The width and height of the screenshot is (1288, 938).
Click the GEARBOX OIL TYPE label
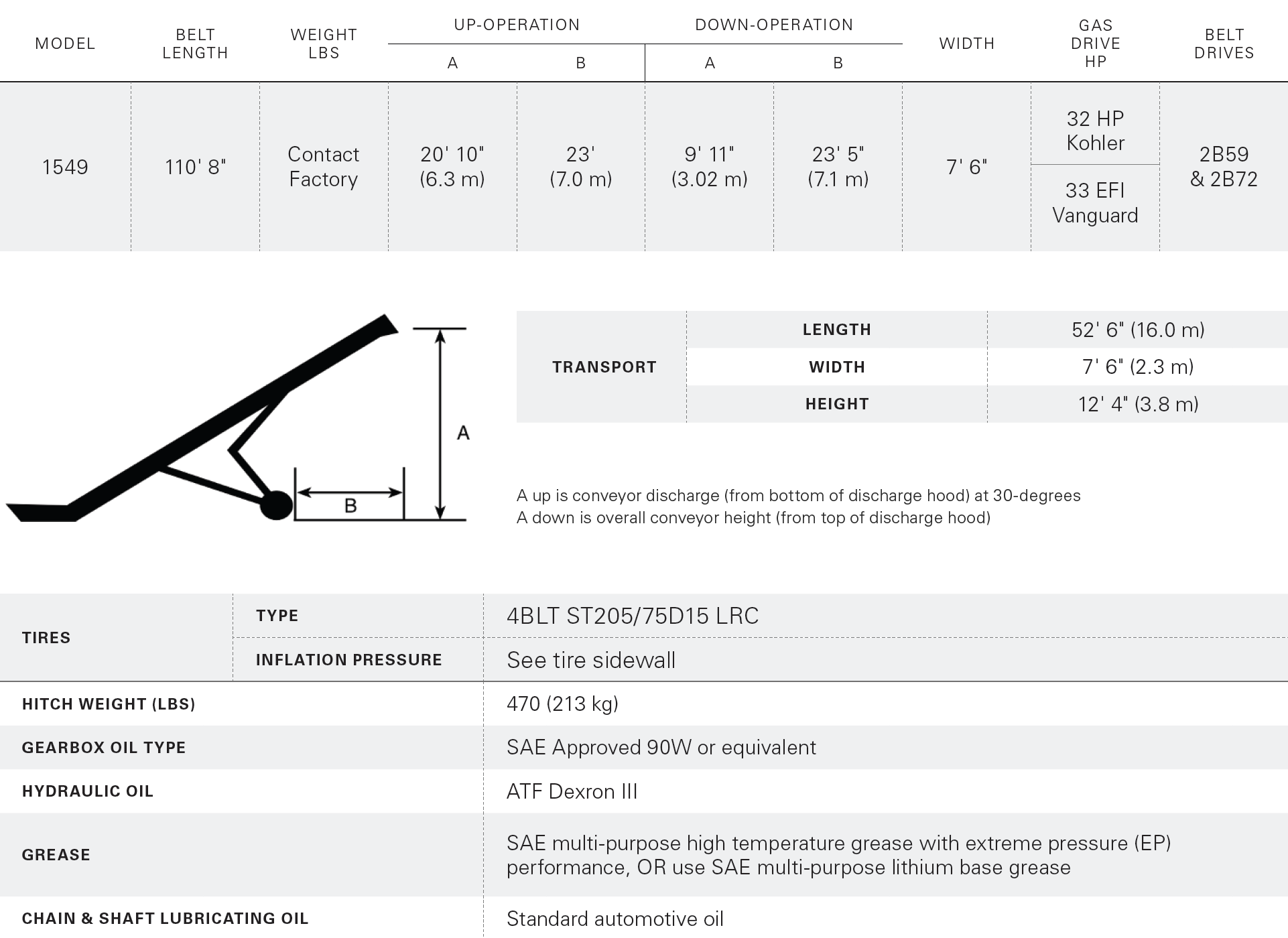104,748
